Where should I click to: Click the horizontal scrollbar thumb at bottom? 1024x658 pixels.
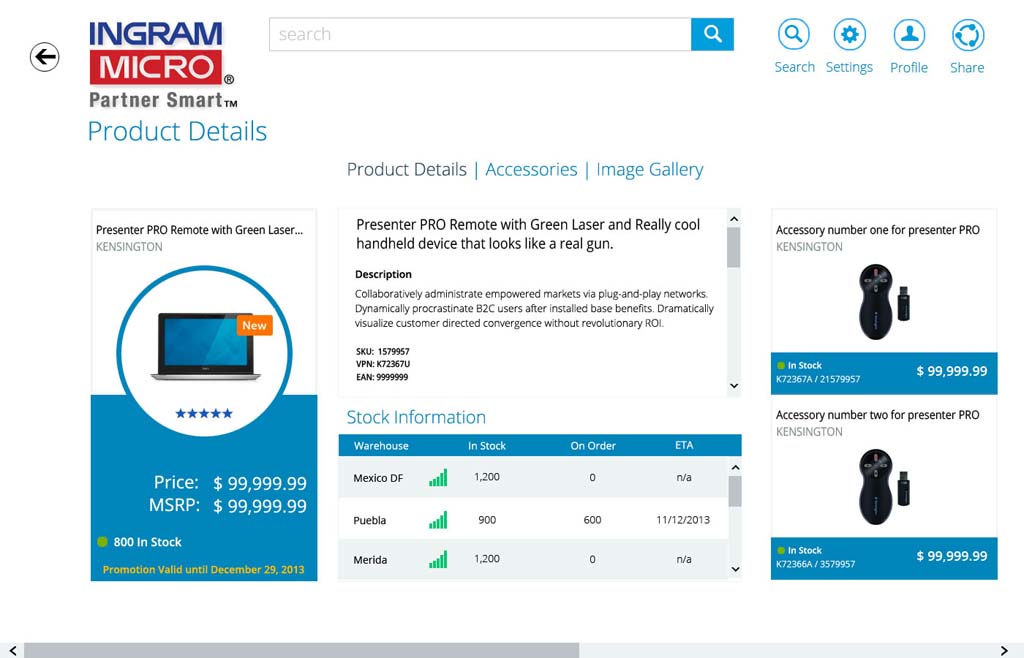(300, 650)
